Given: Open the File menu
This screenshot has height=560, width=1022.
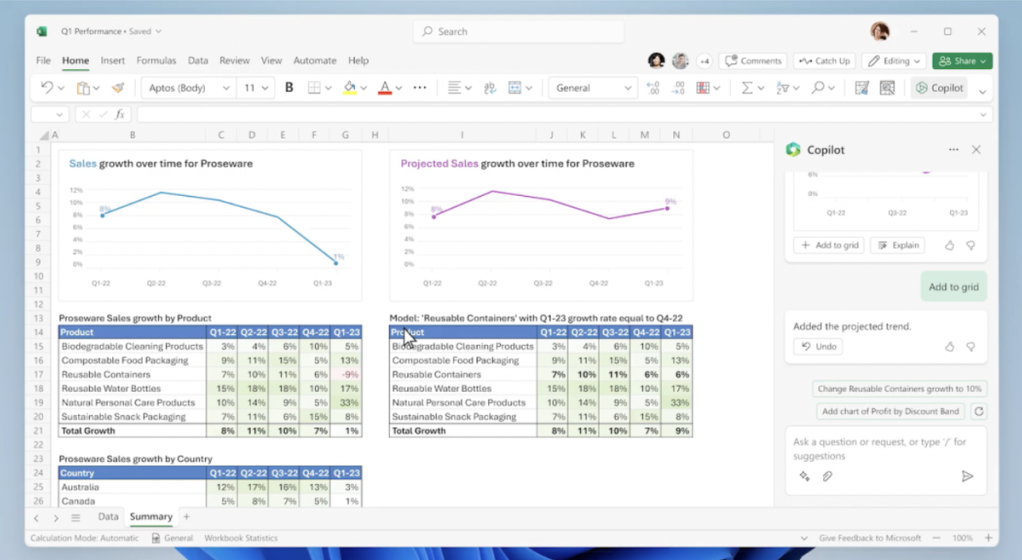Looking at the screenshot, I should (43, 60).
